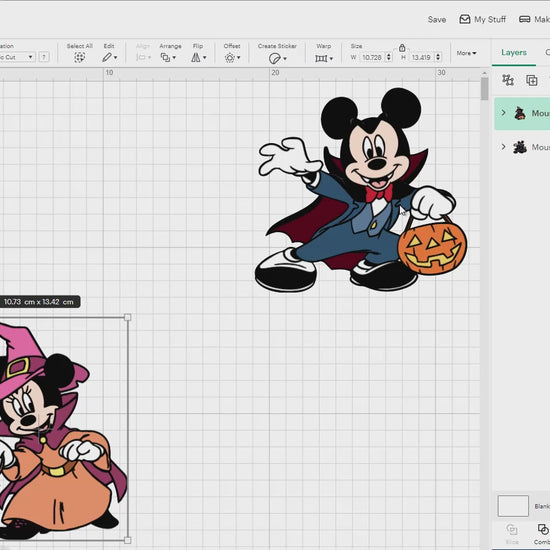Screen dimensions: 550x550
Task: Open the Flip dropdown
Action: tap(198, 57)
